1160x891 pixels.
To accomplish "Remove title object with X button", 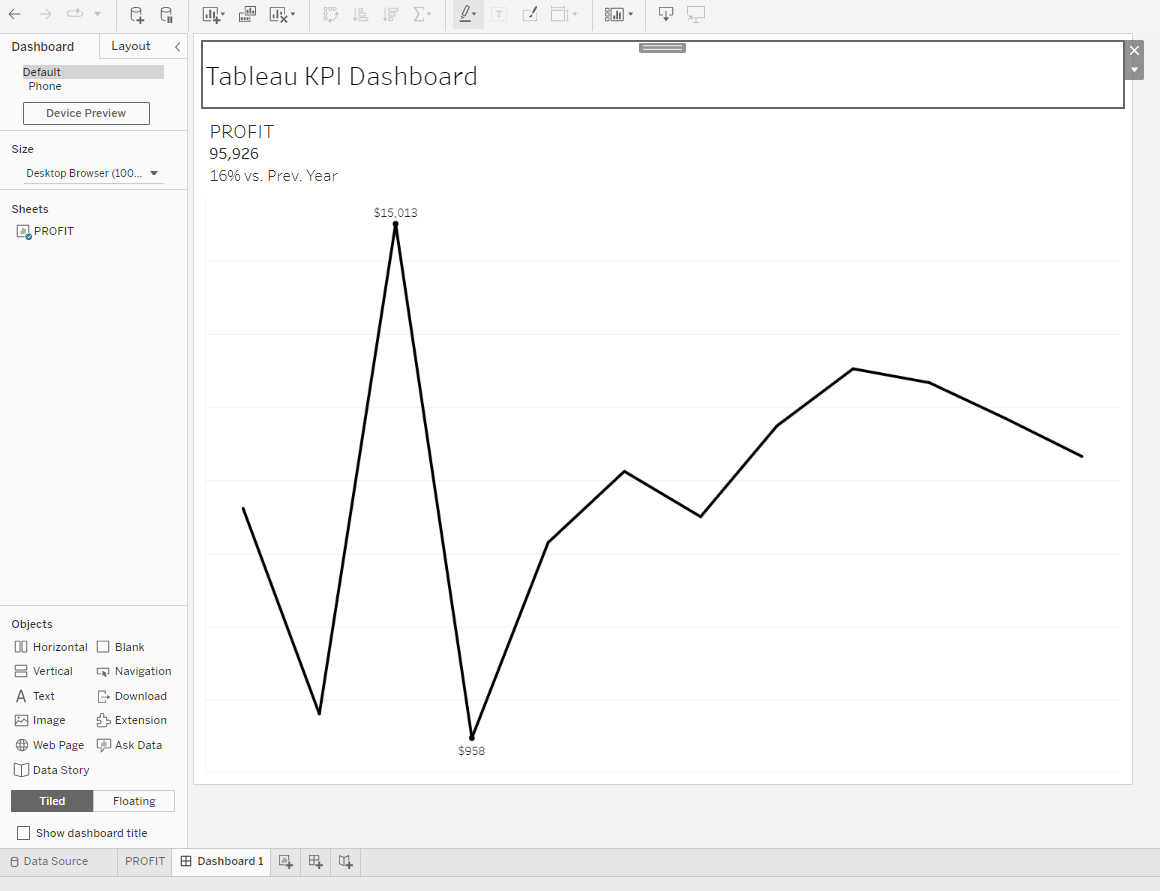I will [x=1134, y=50].
